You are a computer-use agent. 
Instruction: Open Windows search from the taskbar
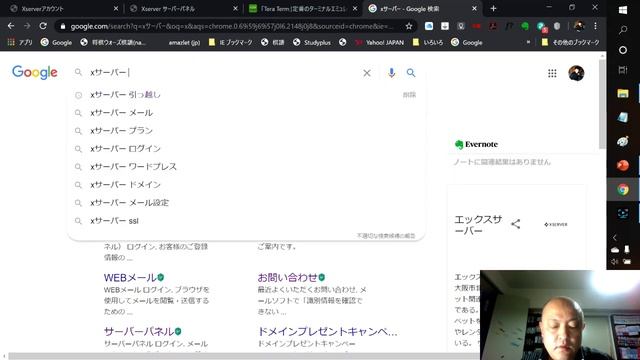pos(623,29)
